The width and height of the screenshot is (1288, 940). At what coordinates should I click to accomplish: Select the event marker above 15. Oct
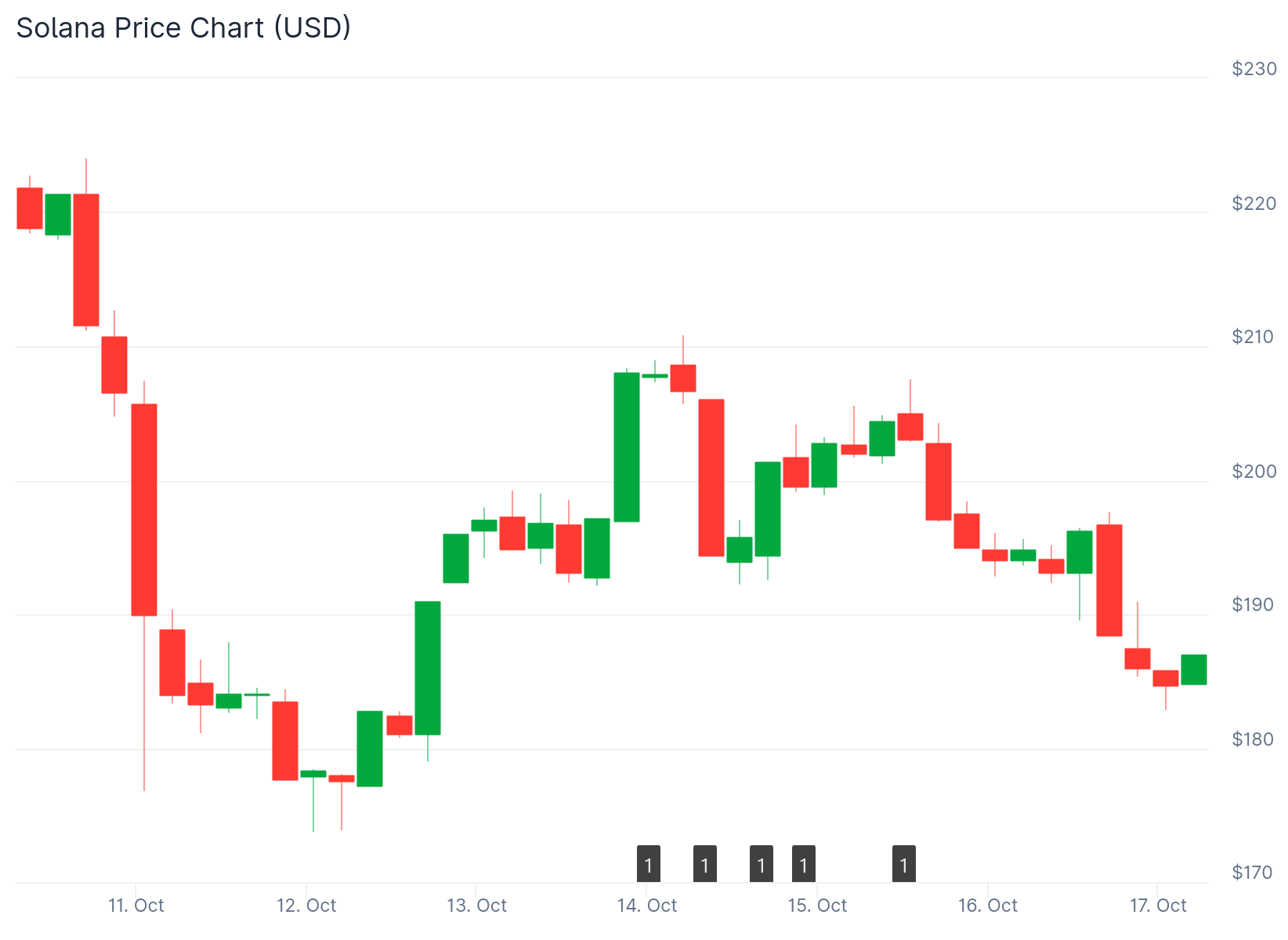[803, 864]
